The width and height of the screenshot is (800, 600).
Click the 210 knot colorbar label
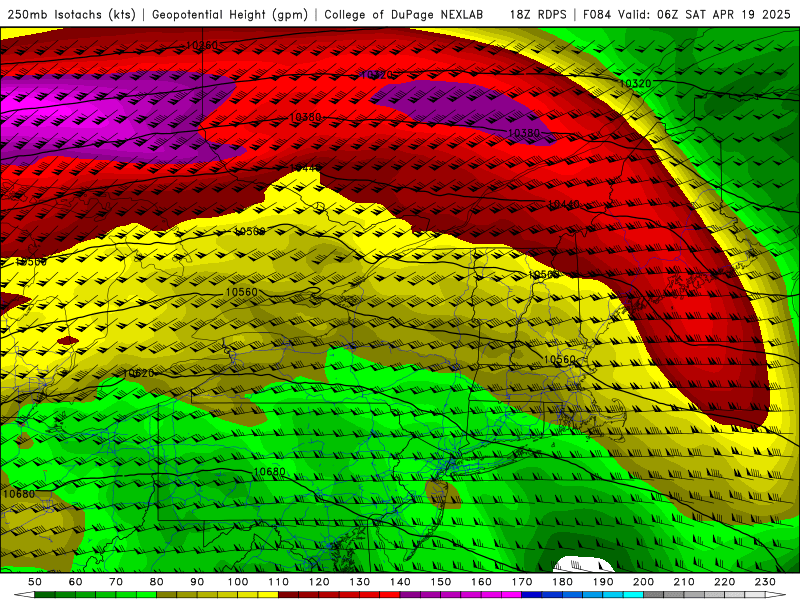pyautogui.click(x=684, y=582)
